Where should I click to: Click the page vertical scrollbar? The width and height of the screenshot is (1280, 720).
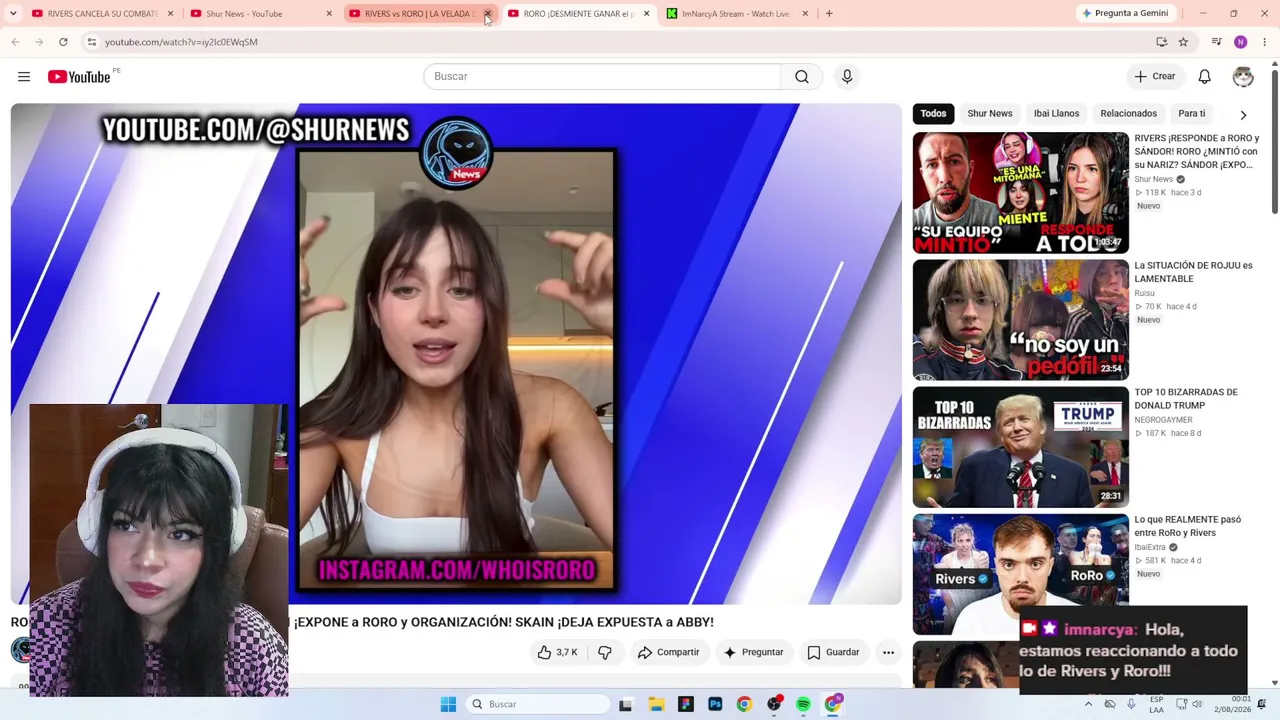click(x=1274, y=140)
